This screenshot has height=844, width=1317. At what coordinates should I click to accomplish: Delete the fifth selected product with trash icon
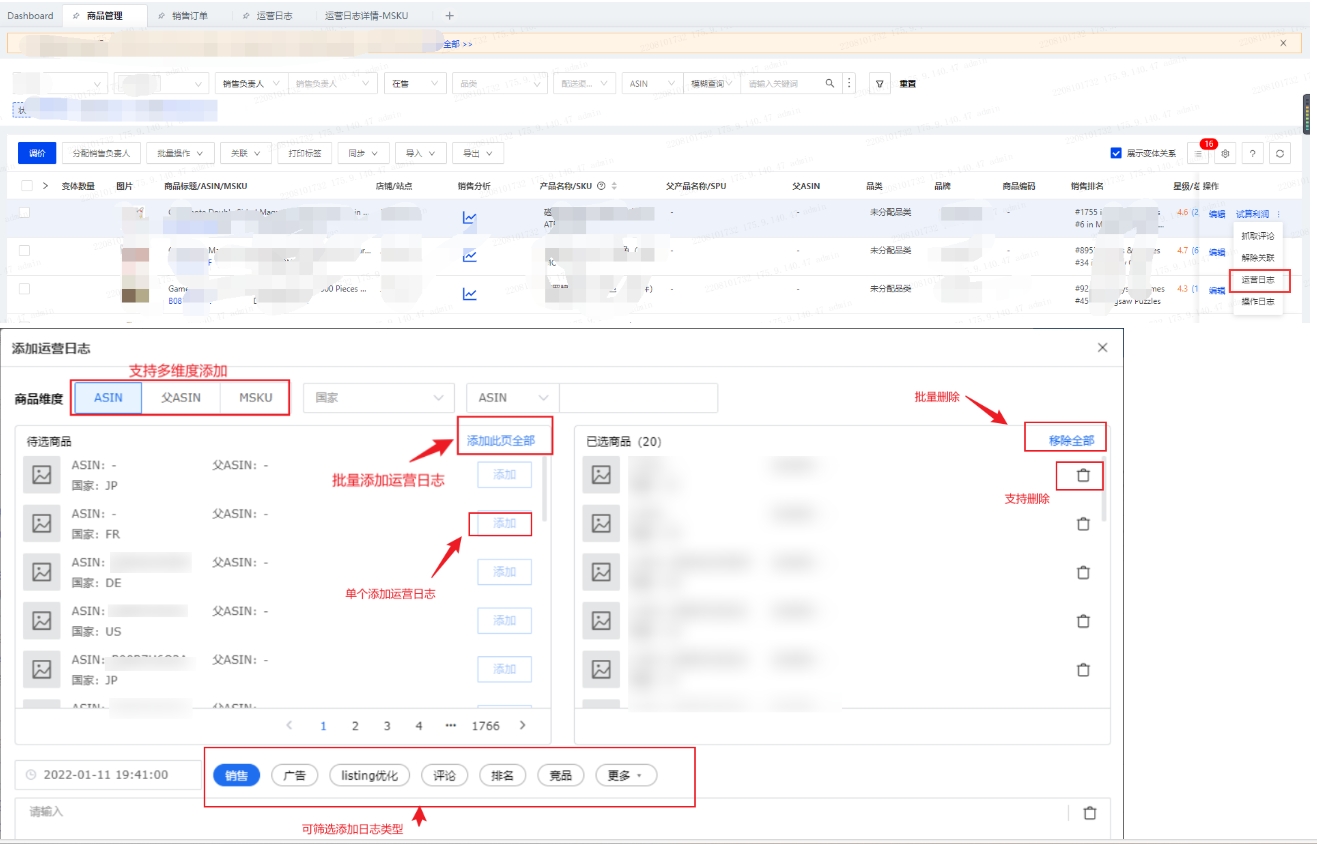tap(1082, 669)
